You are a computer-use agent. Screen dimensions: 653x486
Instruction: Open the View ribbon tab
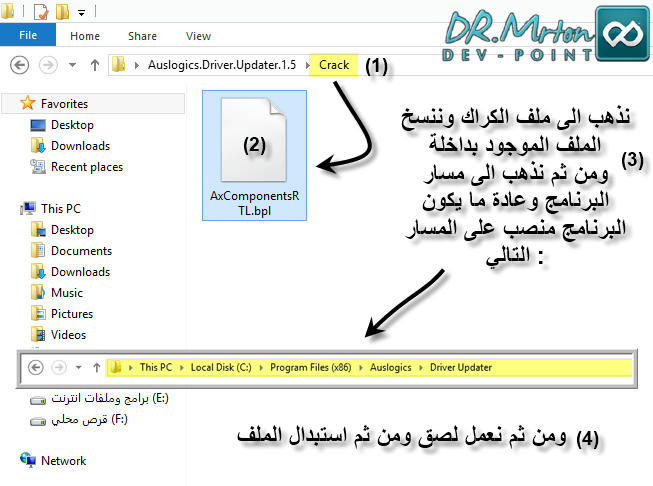198,36
